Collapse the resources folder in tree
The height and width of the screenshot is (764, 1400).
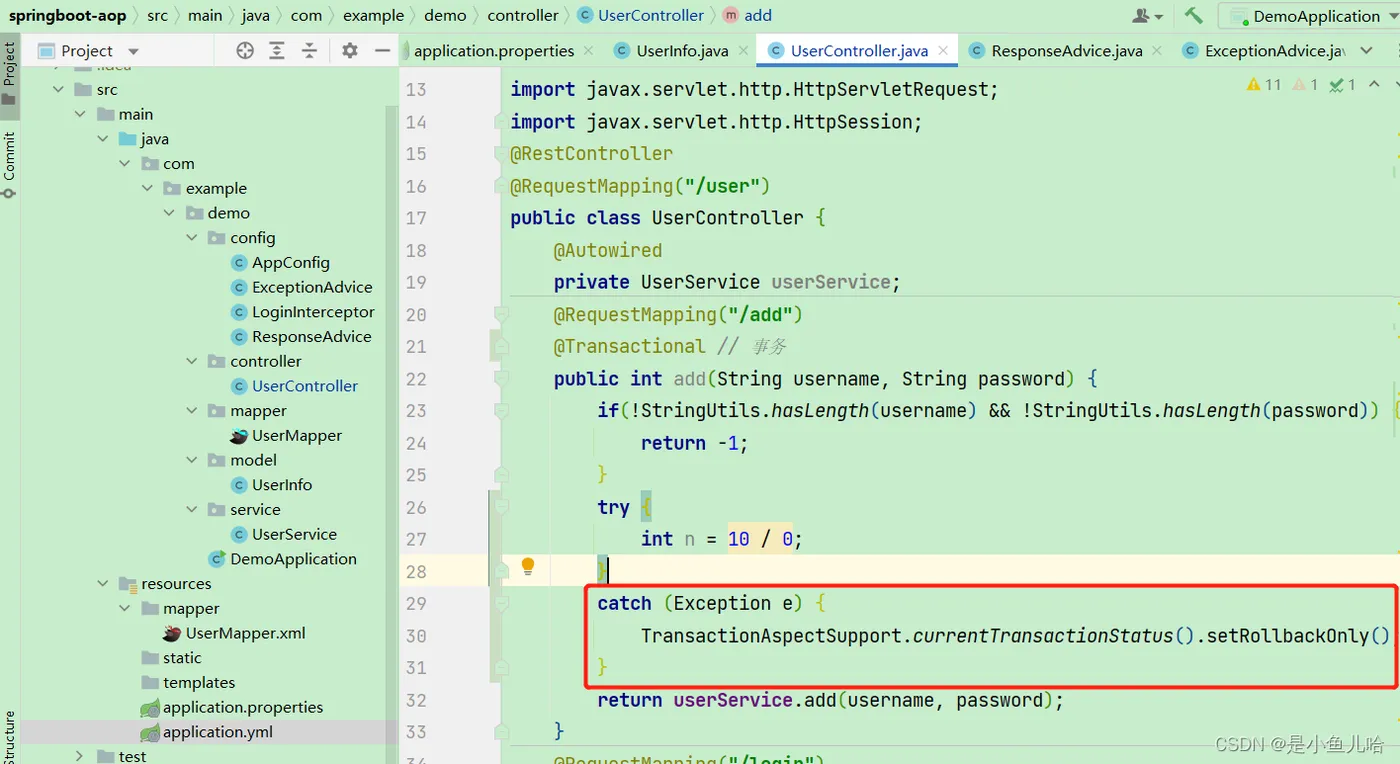103,584
